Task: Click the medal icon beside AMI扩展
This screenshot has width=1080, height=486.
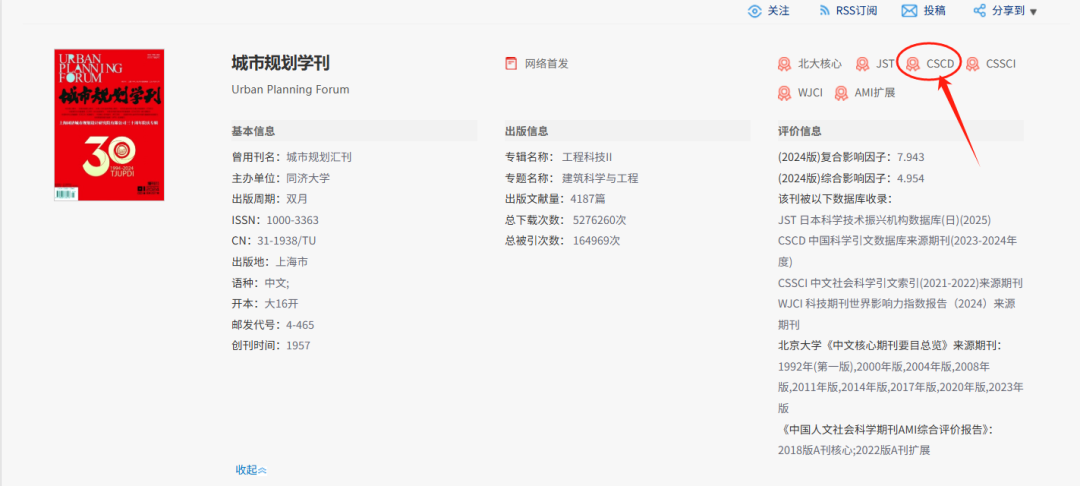Action: pos(841,93)
